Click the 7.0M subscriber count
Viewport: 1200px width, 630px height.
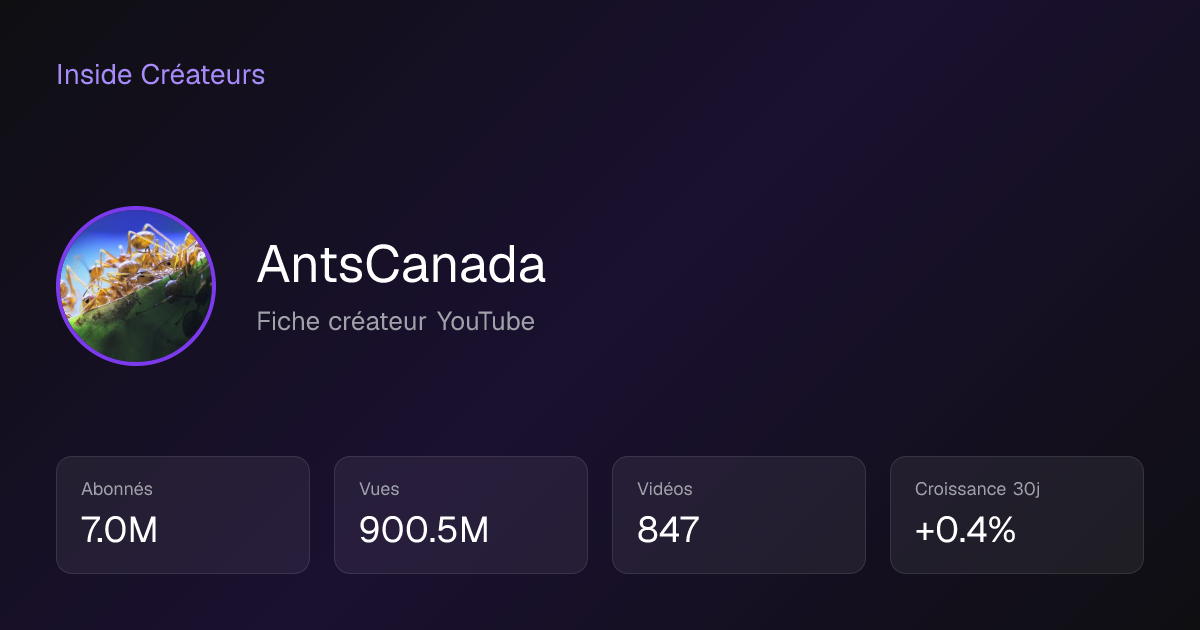pos(119,530)
